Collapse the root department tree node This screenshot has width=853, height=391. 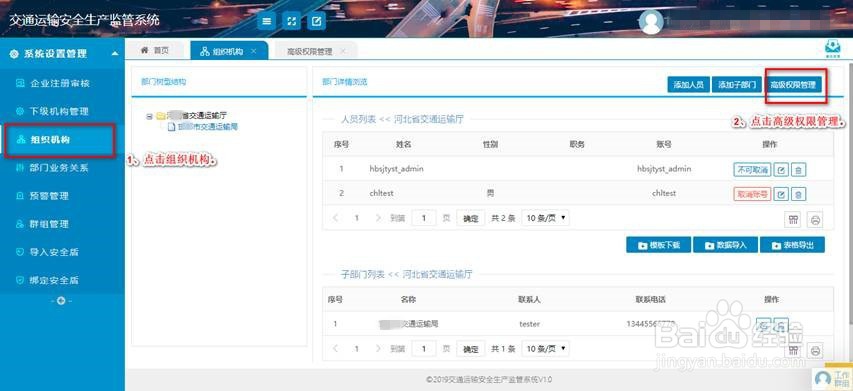coord(149,116)
